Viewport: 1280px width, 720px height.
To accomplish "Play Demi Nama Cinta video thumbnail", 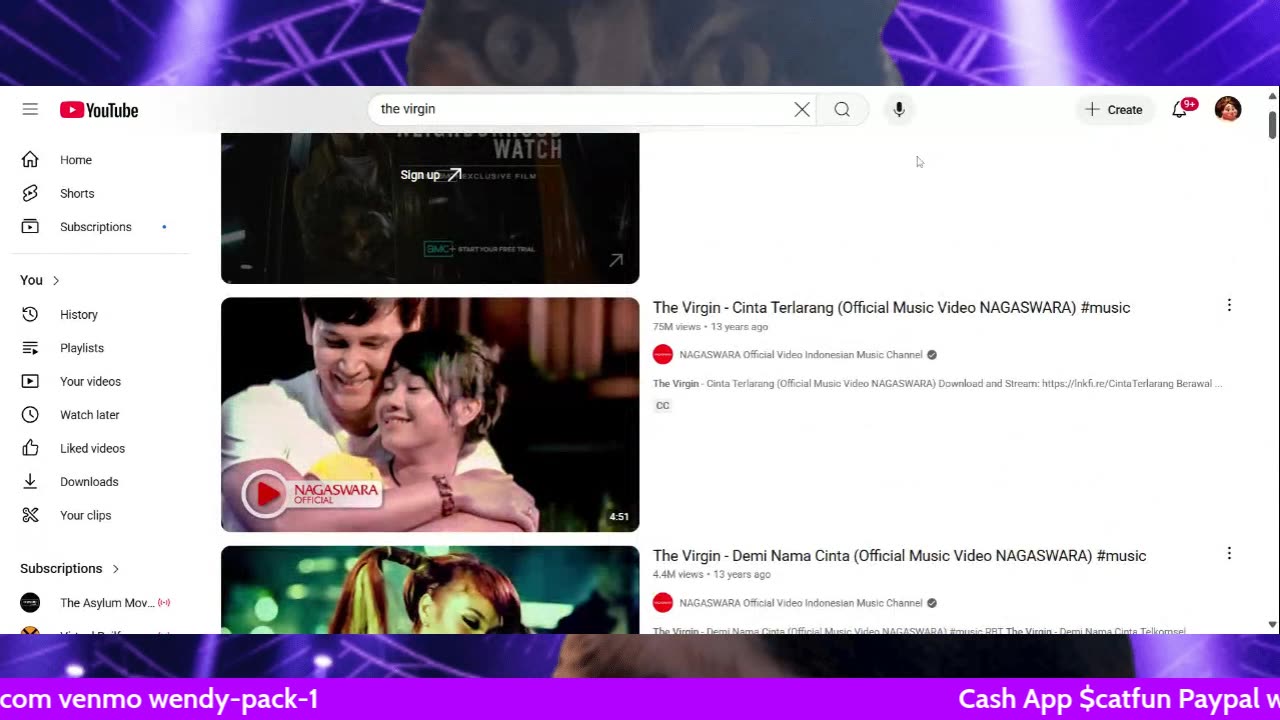I will pyautogui.click(x=430, y=590).
